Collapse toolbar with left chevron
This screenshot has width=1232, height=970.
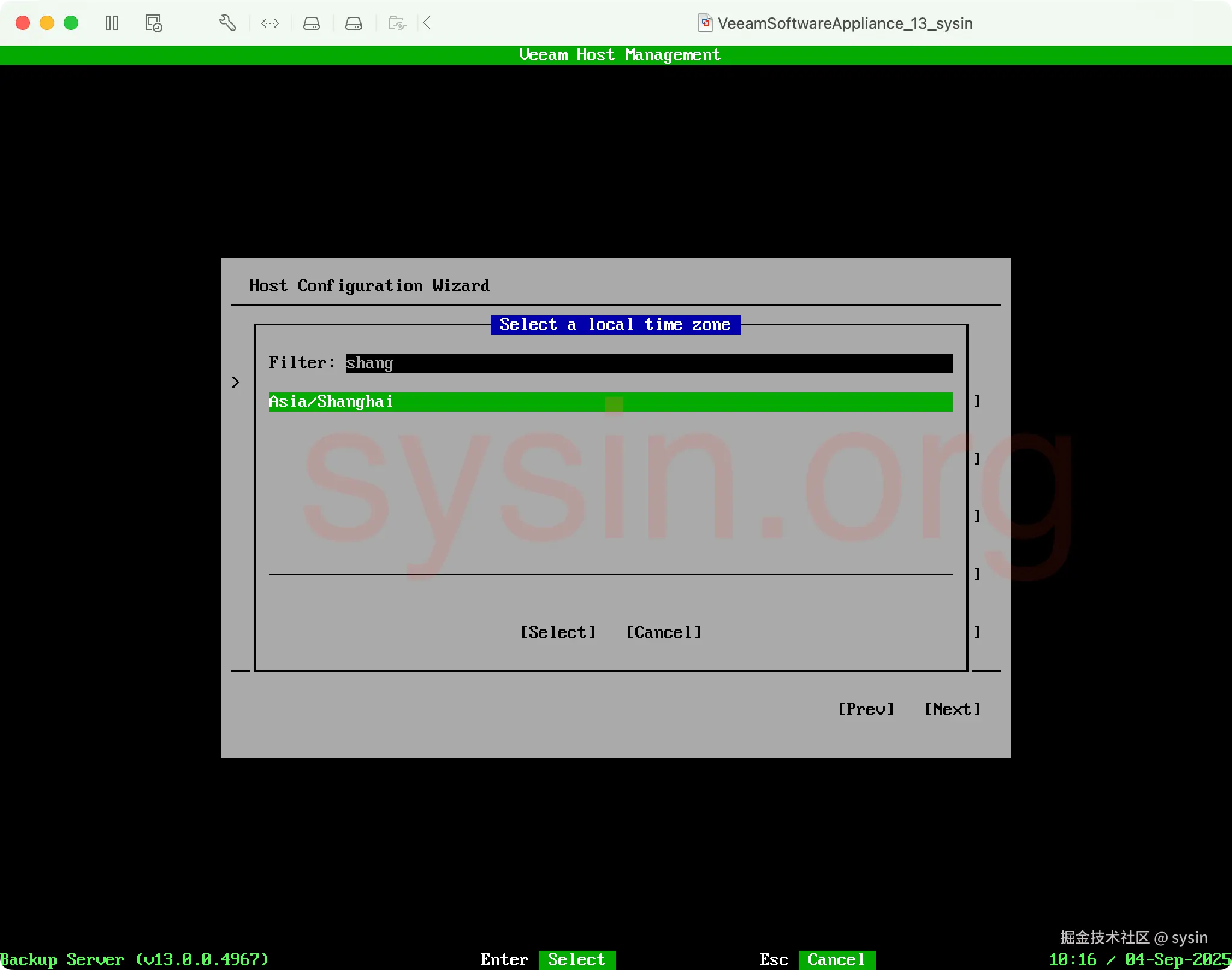[427, 23]
